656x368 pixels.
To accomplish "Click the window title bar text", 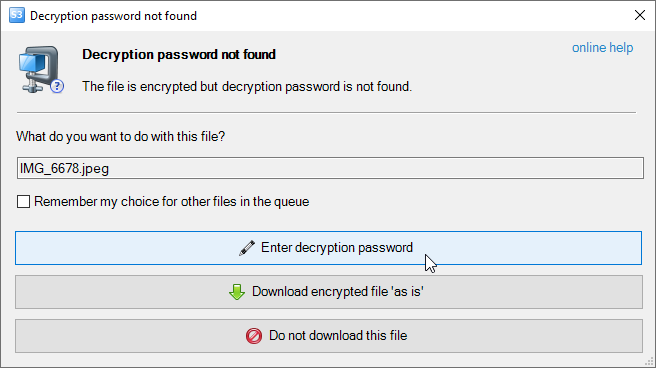I will tap(113, 16).
